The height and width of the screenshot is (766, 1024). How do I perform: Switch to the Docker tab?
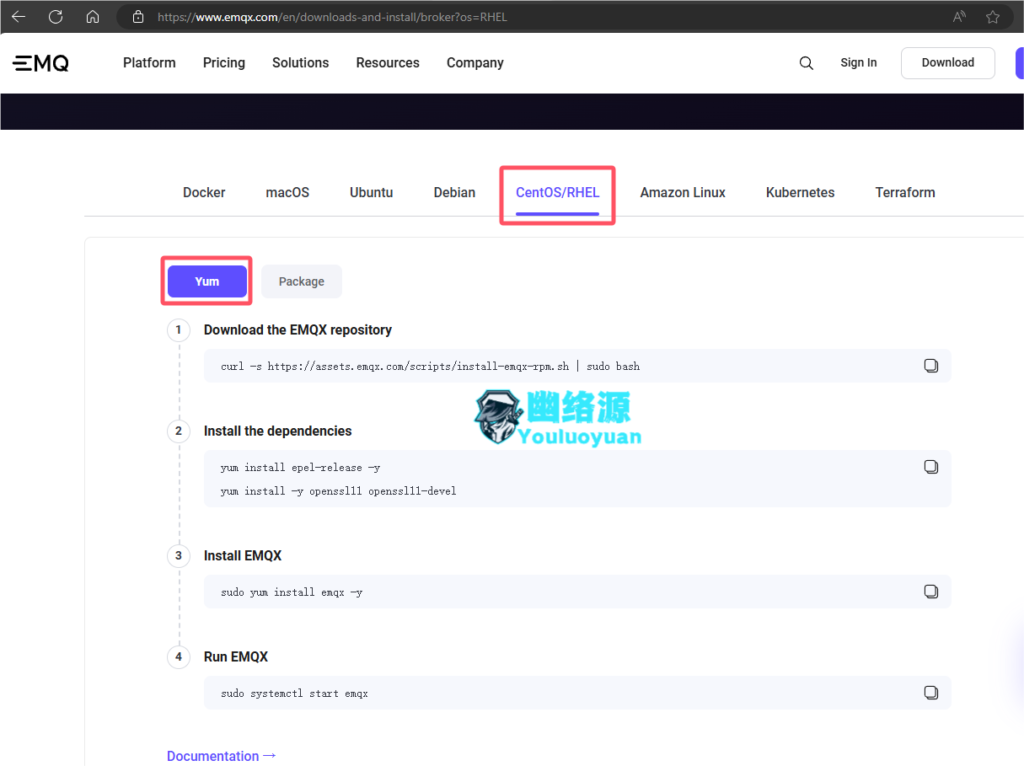tap(204, 193)
